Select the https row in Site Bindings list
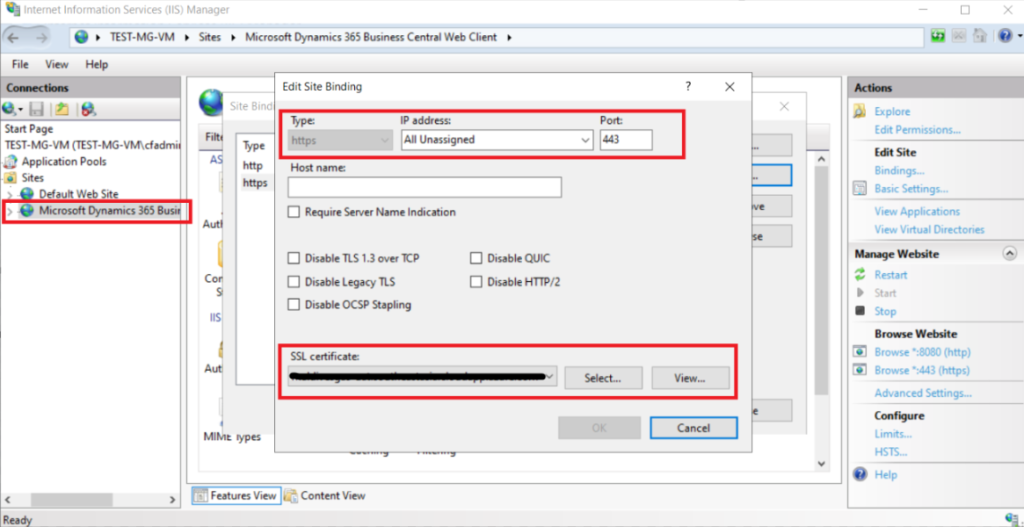The height and width of the screenshot is (527, 1024). (x=255, y=184)
